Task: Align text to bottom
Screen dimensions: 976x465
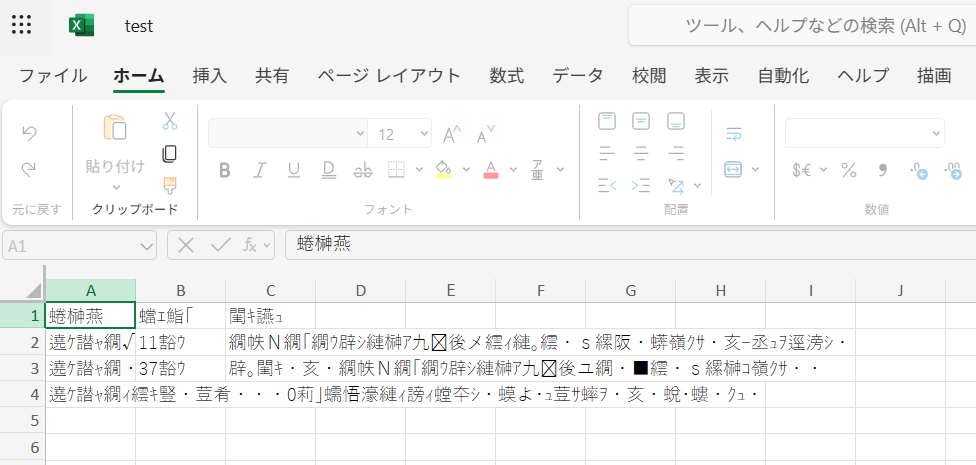Action: click(x=676, y=121)
